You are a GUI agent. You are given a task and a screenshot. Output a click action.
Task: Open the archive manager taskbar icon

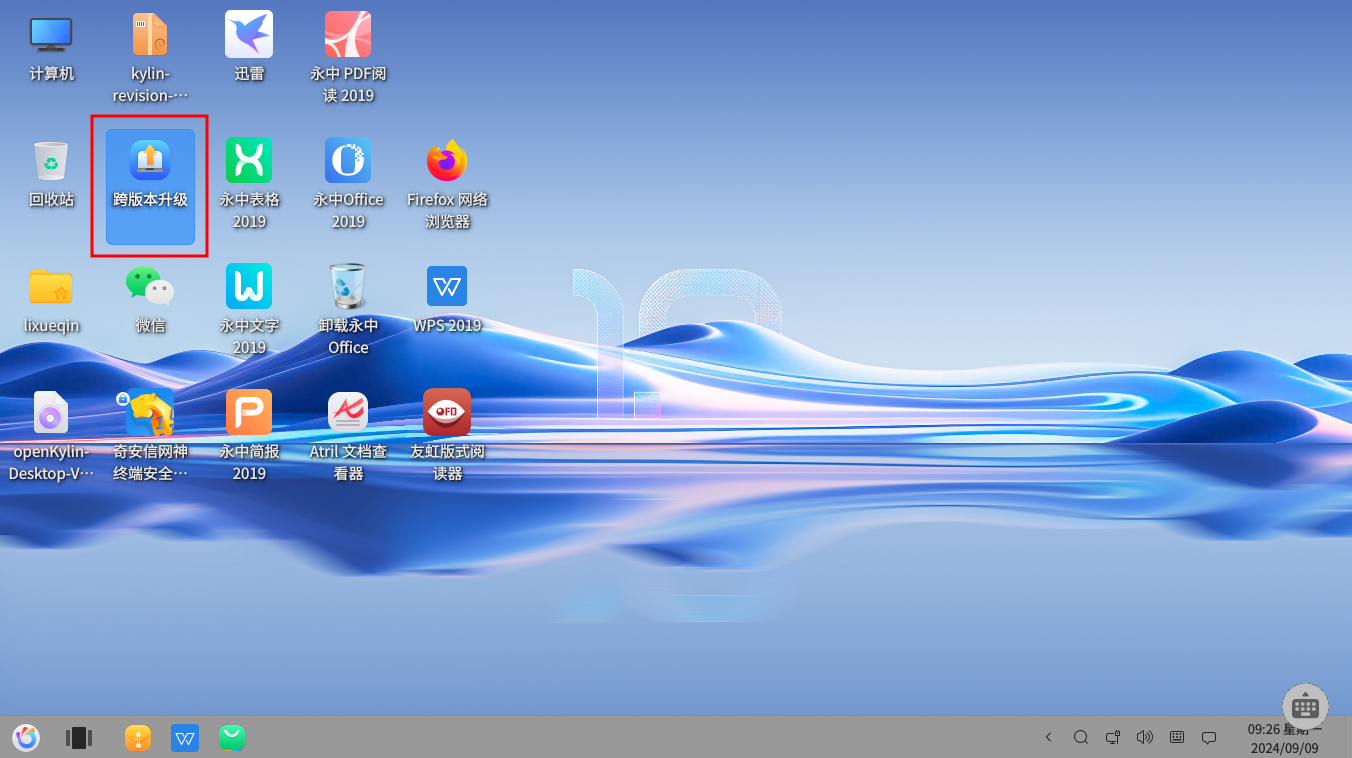pyautogui.click(x=138, y=738)
